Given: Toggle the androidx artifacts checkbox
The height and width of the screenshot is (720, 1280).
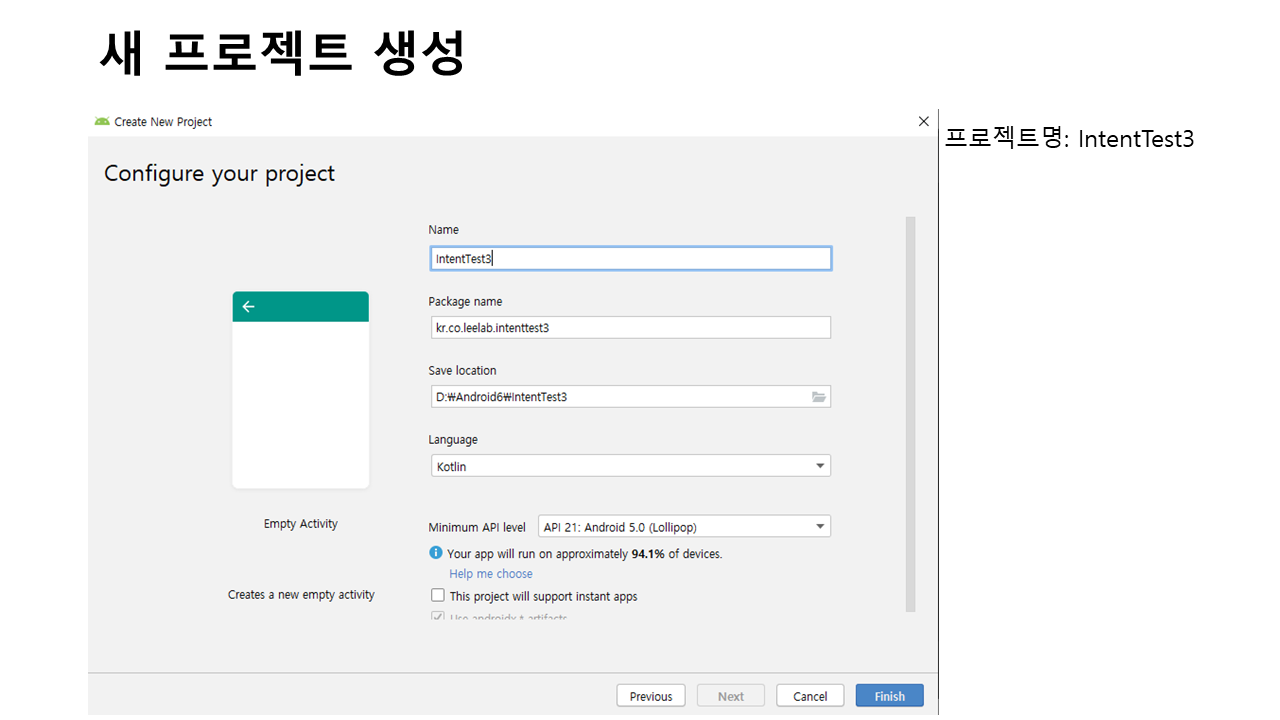Looking at the screenshot, I should 438,618.
